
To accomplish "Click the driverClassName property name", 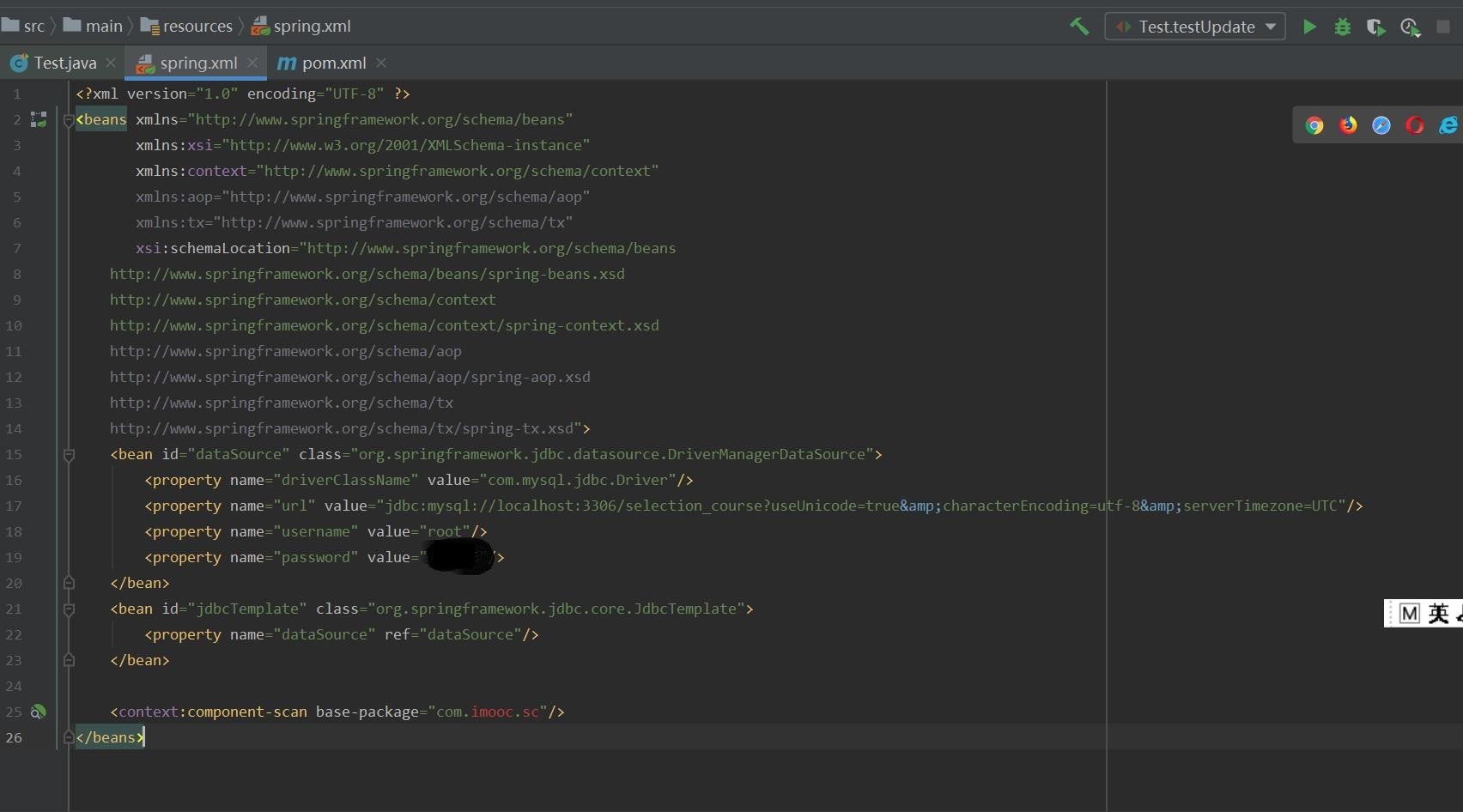I will point(345,480).
